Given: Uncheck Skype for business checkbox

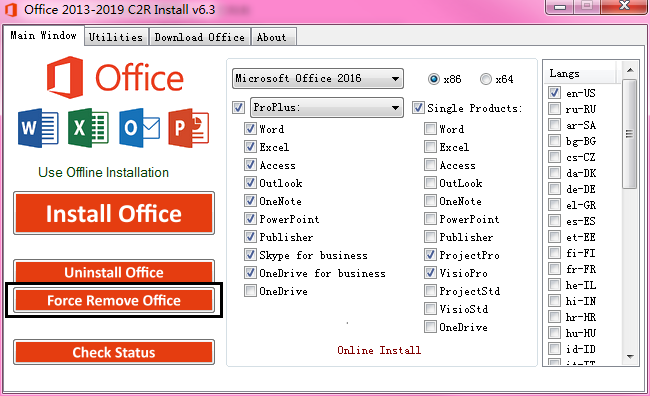Looking at the screenshot, I should tap(250, 255).
